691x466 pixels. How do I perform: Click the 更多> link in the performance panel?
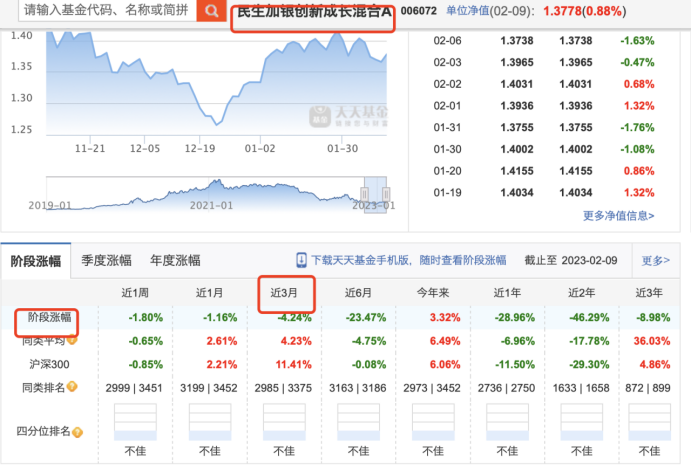pyautogui.click(x=655, y=260)
